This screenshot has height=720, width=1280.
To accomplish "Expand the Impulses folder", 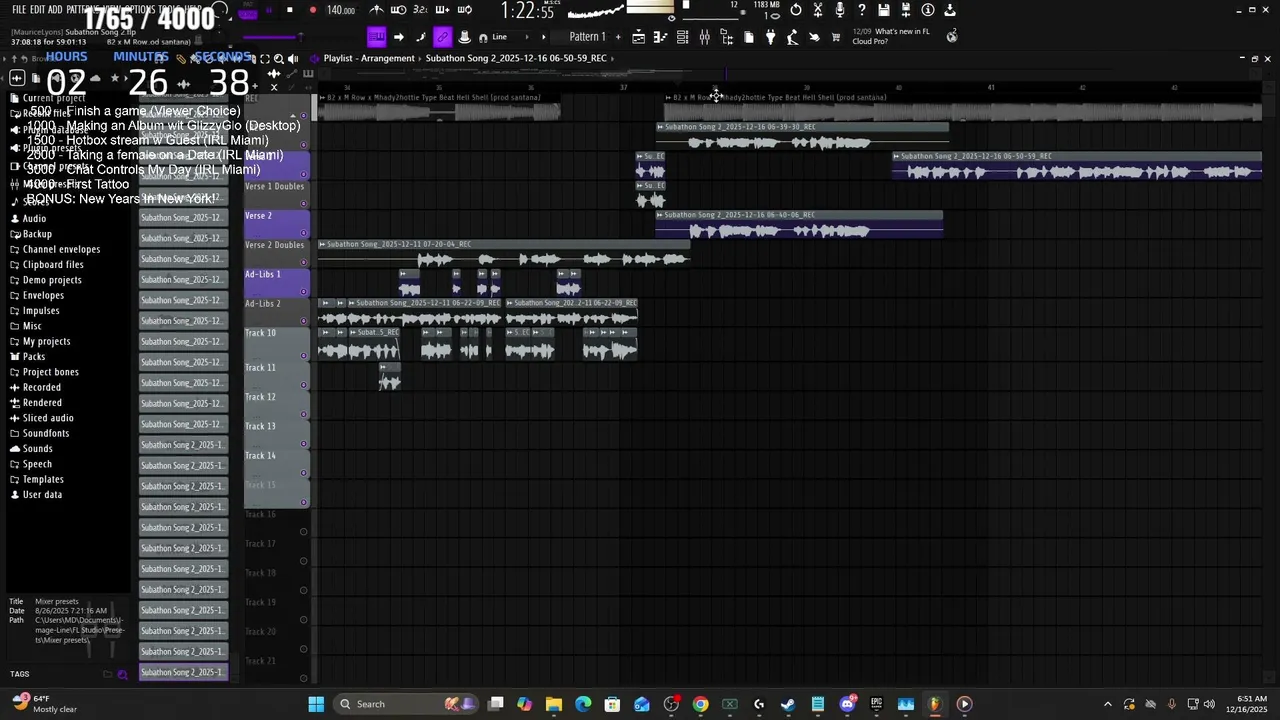I will pos(41,311).
